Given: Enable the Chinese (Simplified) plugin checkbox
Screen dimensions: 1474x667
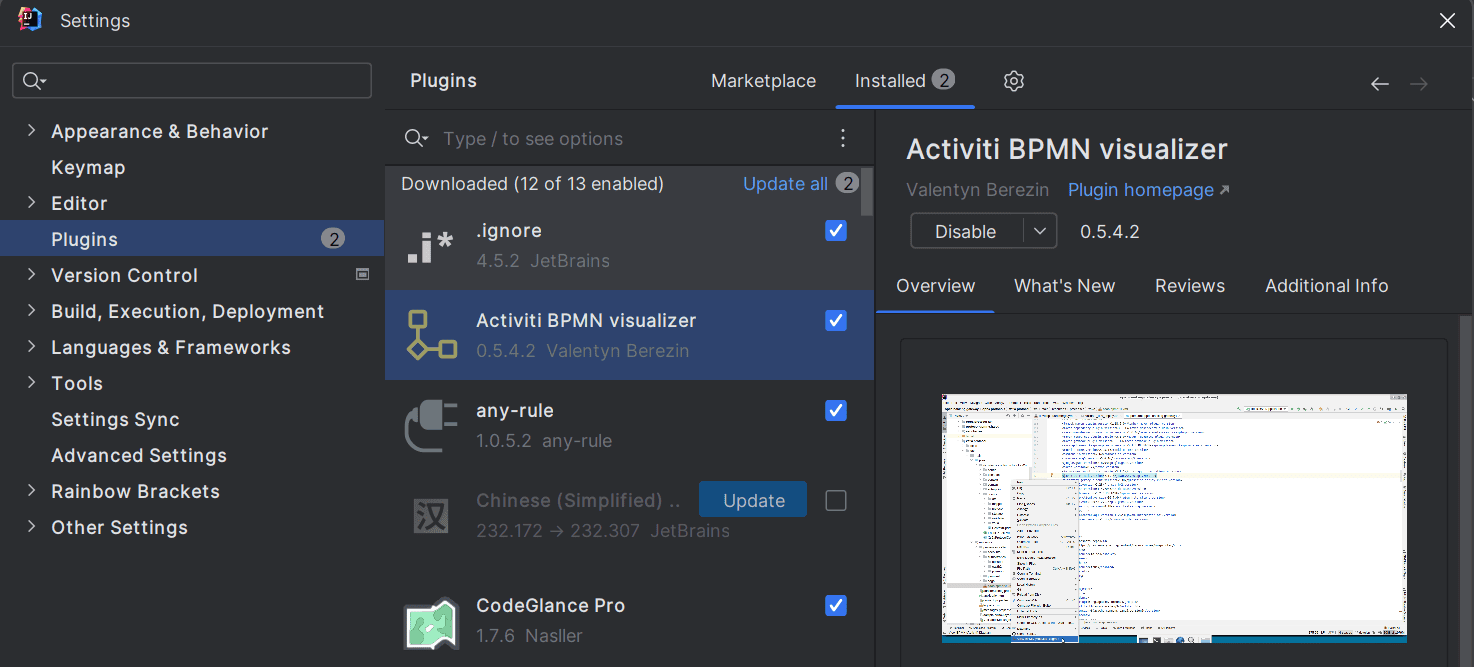Looking at the screenshot, I should click(x=836, y=501).
